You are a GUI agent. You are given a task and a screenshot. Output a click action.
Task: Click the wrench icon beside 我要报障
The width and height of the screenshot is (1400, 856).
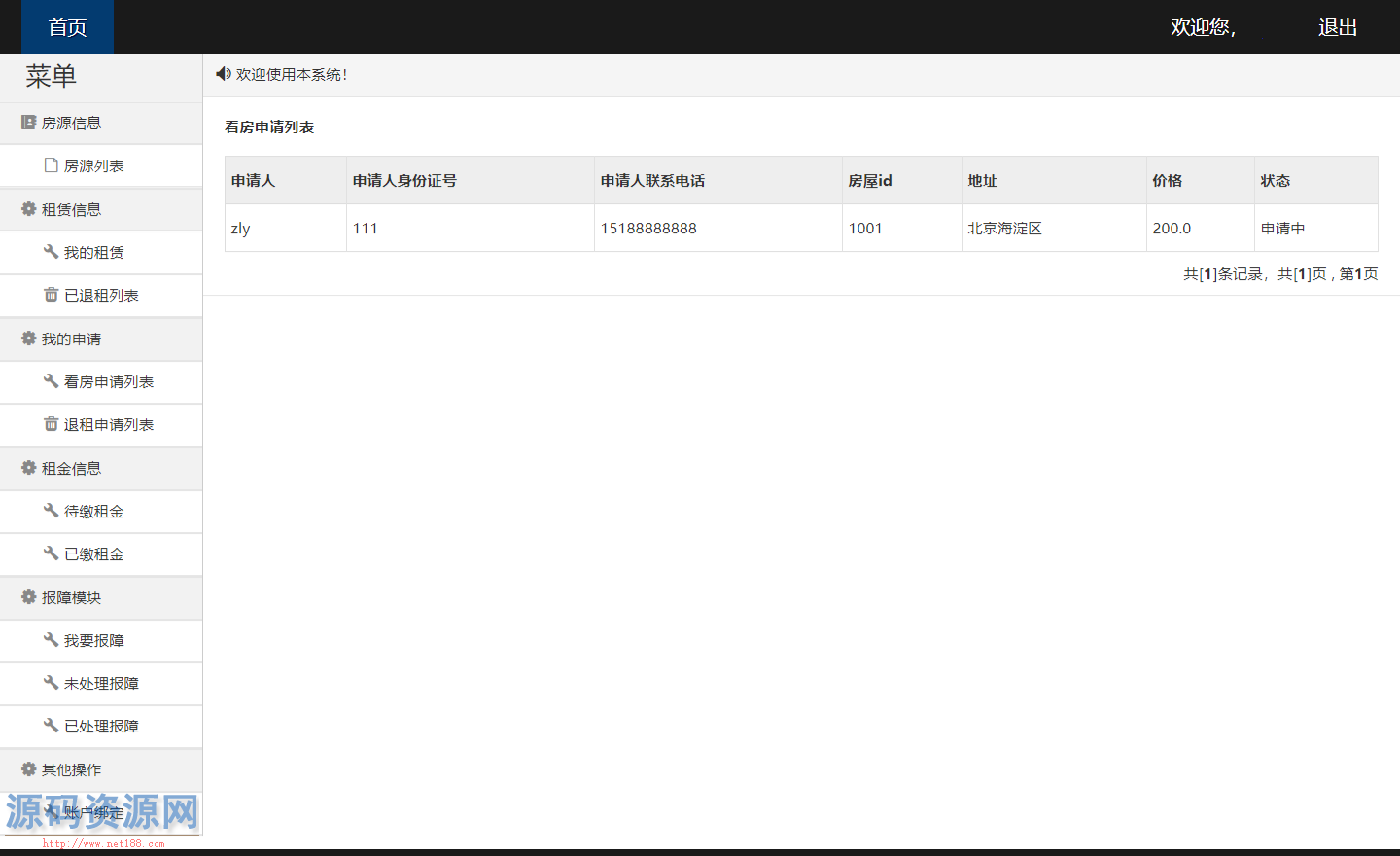click(x=51, y=640)
